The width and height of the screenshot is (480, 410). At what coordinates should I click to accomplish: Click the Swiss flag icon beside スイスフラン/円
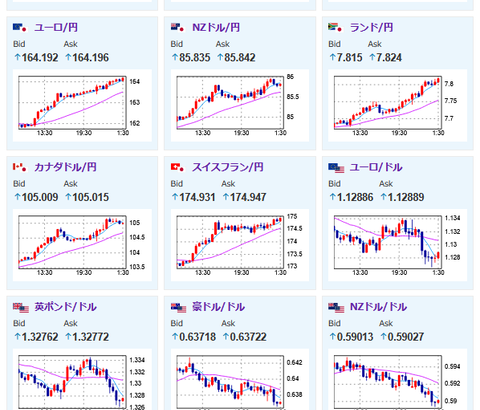[177, 167]
